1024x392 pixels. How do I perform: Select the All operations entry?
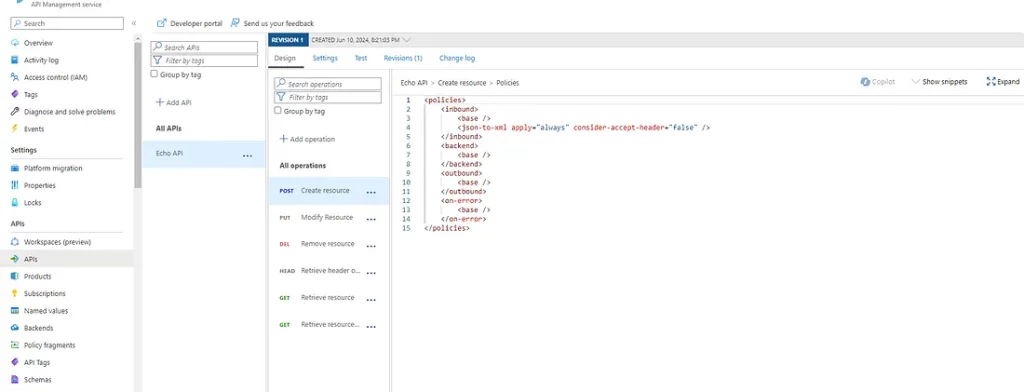302,166
